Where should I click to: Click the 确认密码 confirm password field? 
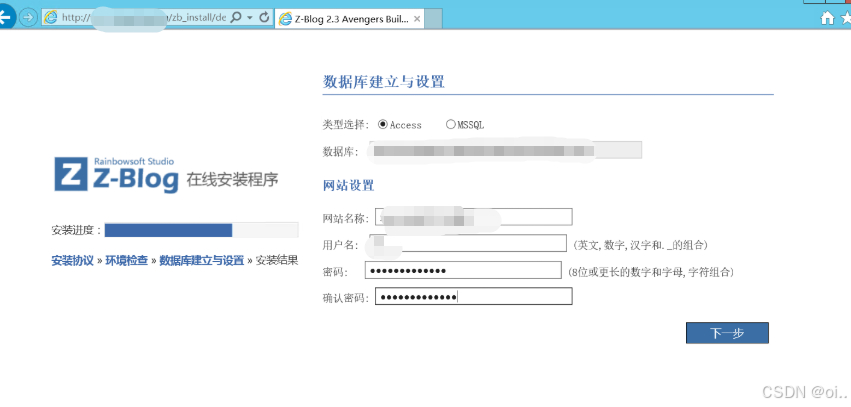pyautogui.click(x=474, y=296)
